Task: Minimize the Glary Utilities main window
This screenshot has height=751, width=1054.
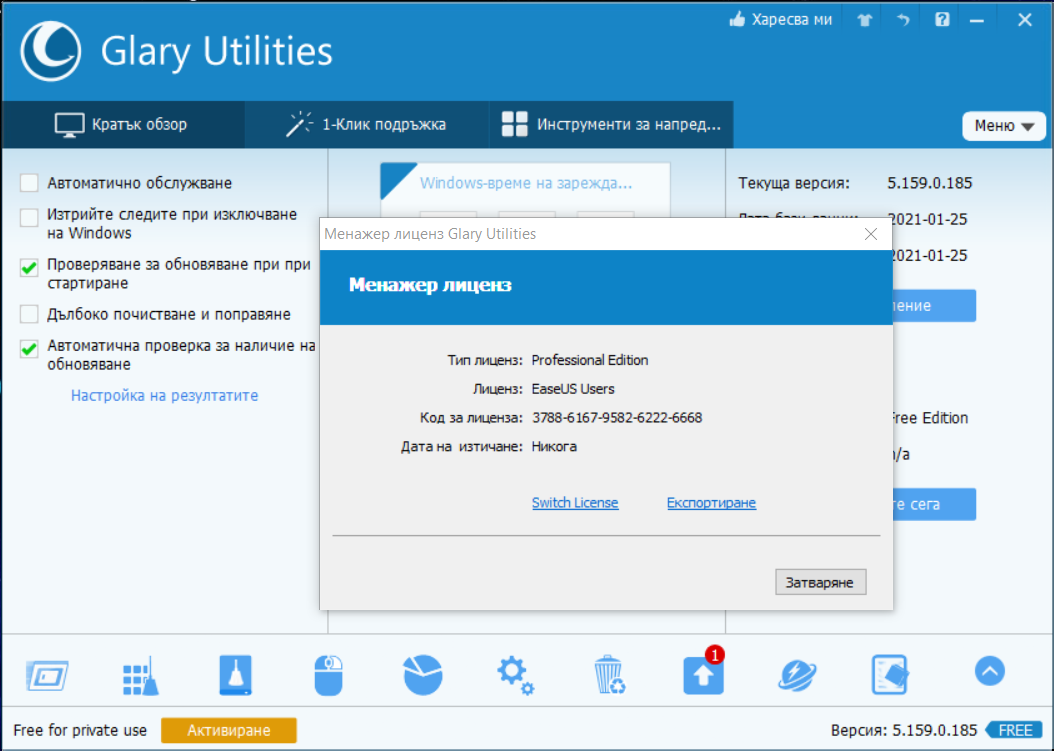Action: click(977, 21)
